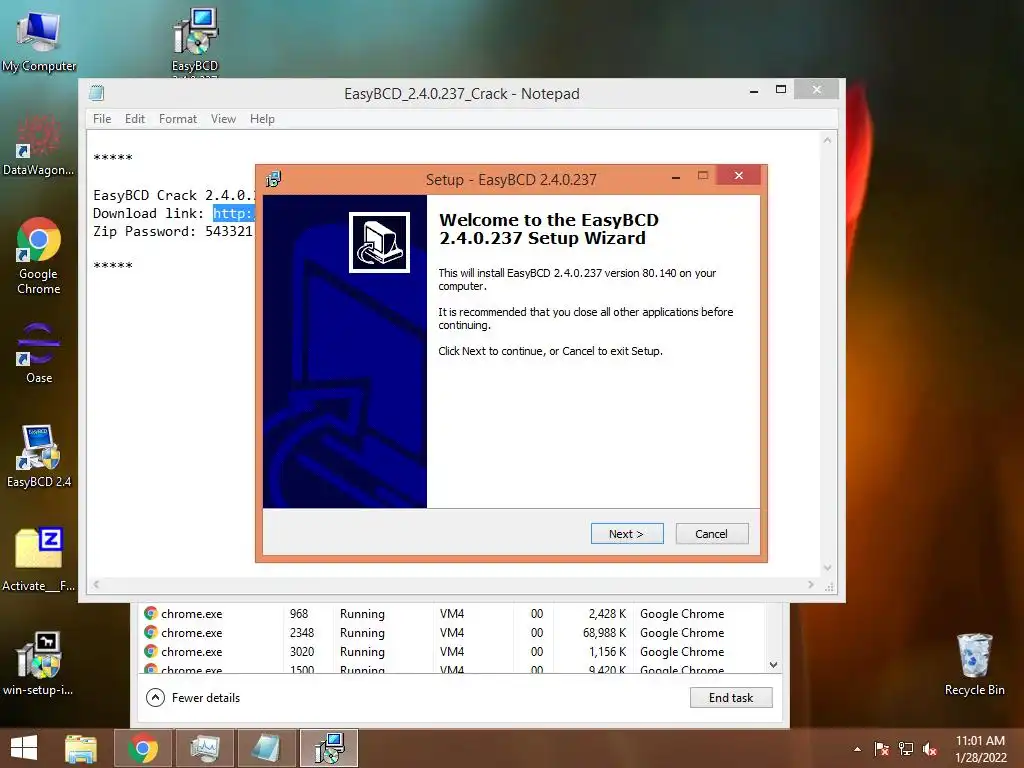Open clock showing 11:01 AM
The height and width of the screenshot is (768, 1024).
(980, 749)
